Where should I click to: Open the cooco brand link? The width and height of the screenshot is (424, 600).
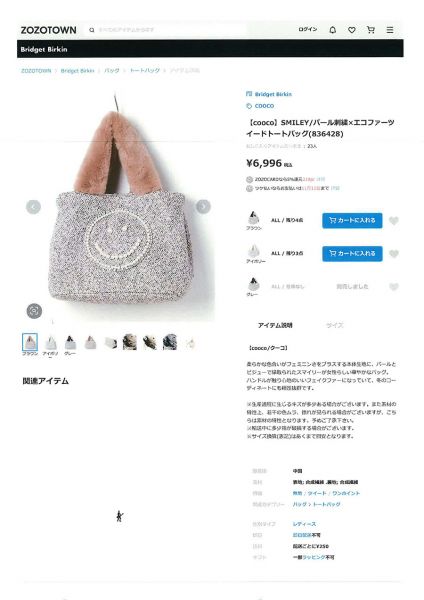tap(264, 106)
